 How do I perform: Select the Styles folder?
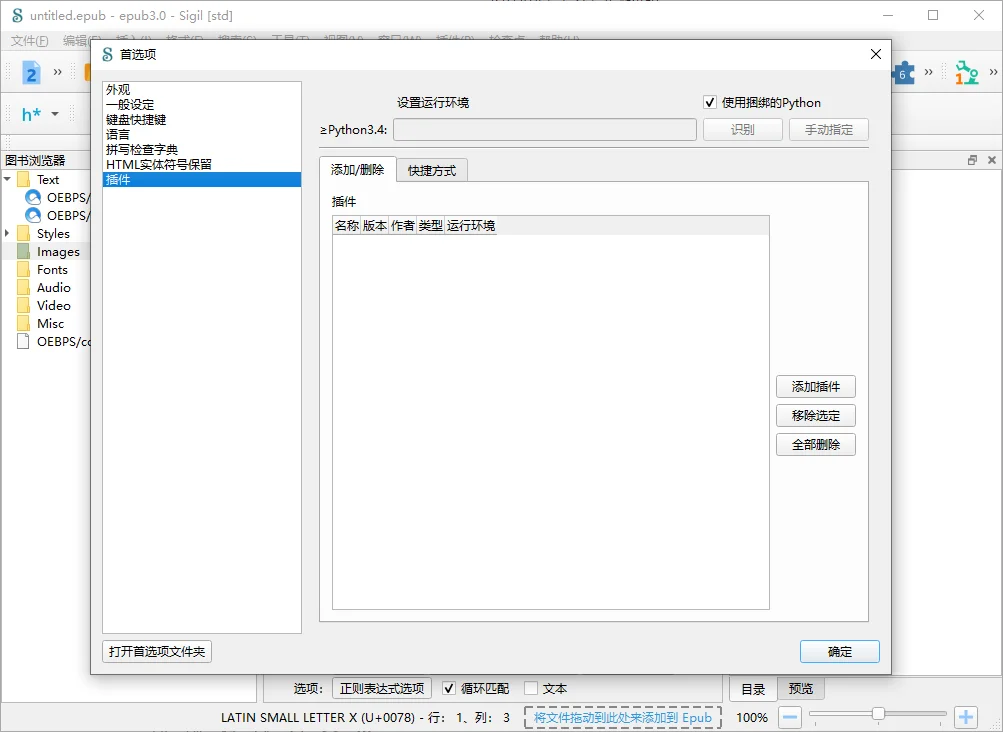click(53, 234)
